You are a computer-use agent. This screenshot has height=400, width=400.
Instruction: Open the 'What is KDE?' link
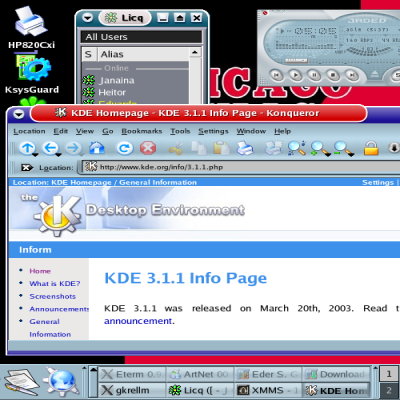[55, 284]
